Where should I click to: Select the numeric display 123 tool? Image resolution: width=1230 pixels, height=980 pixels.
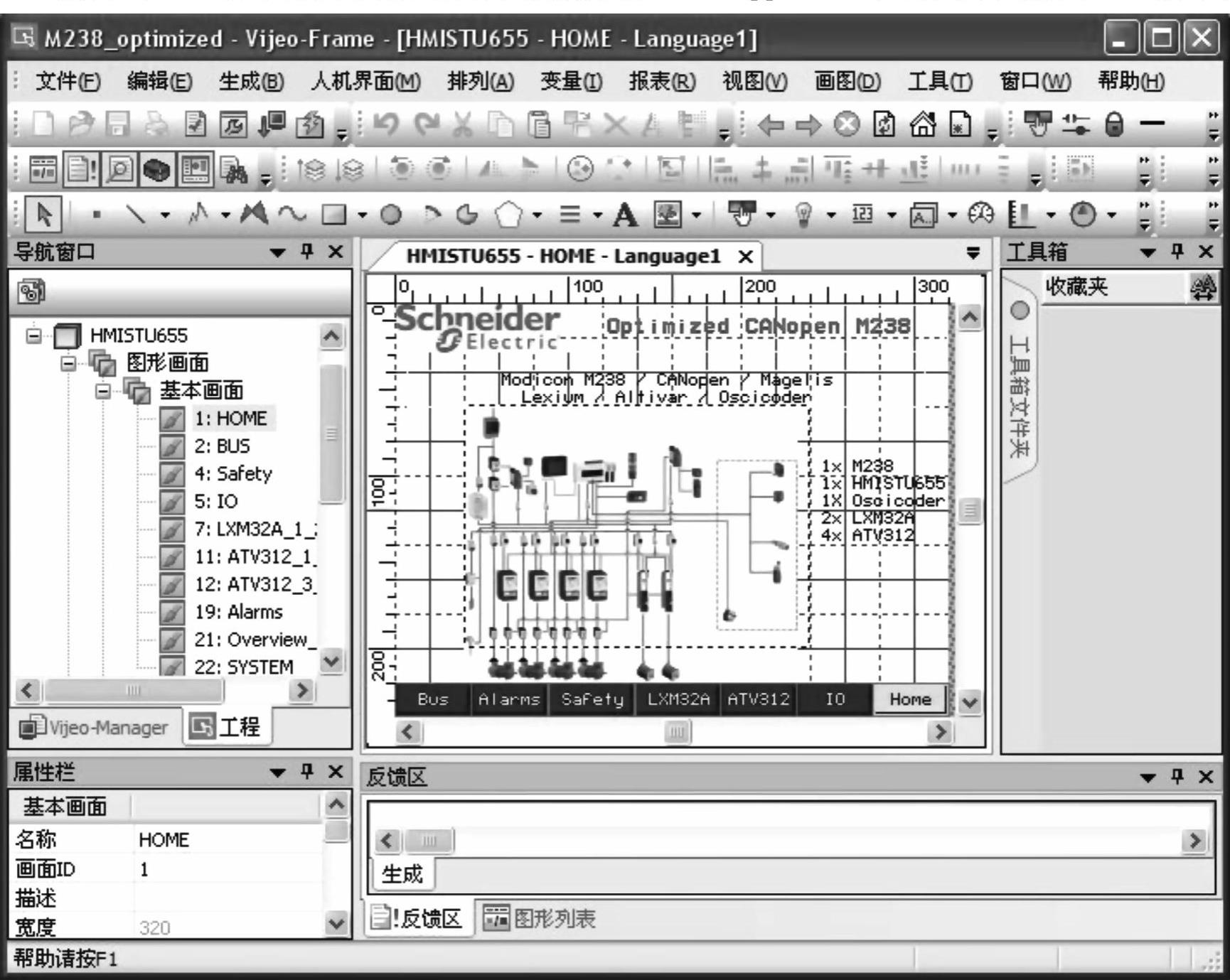pos(862,213)
